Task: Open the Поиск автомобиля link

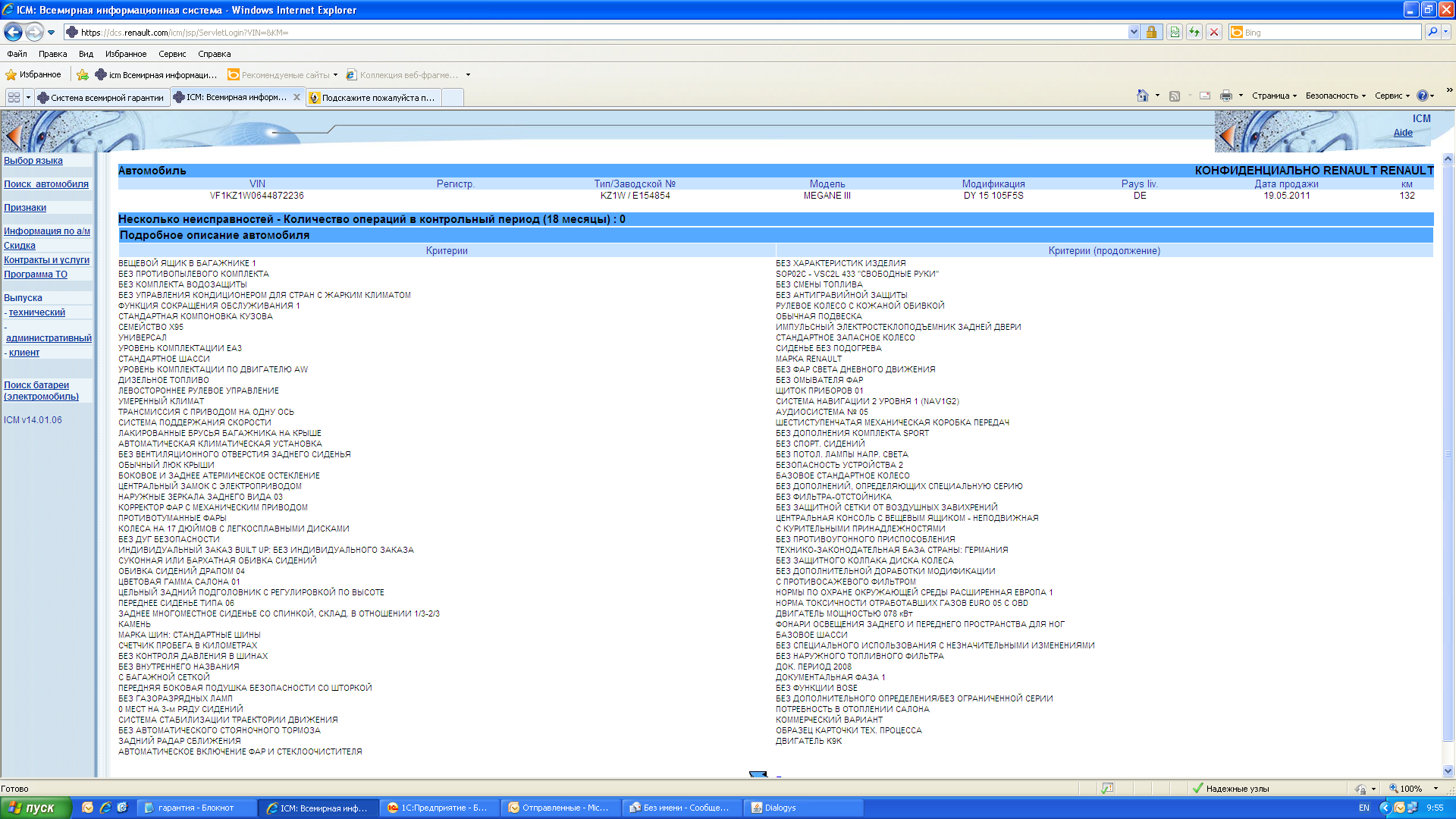Action: [x=46, y=184]
